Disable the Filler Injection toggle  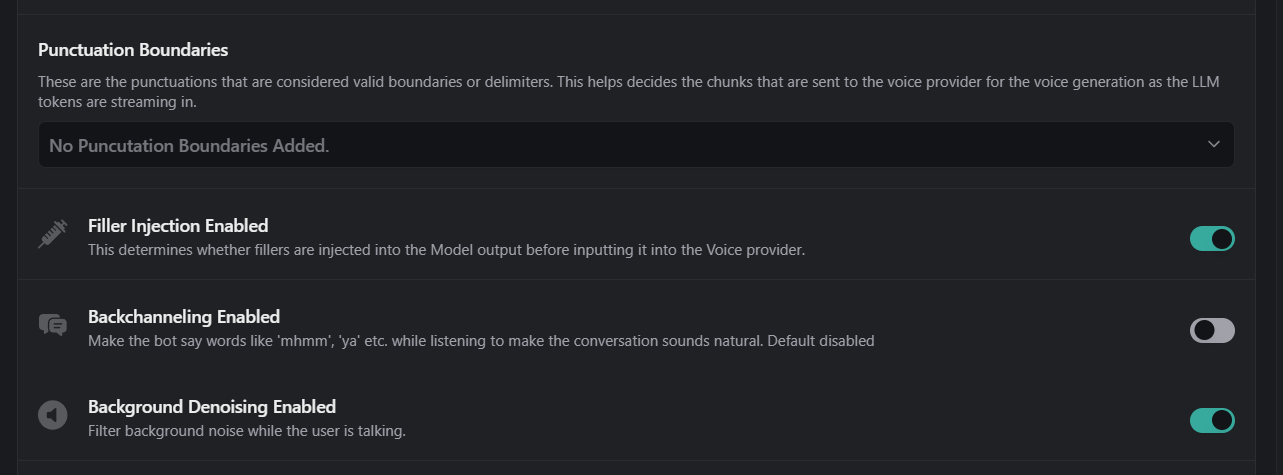1212,238
